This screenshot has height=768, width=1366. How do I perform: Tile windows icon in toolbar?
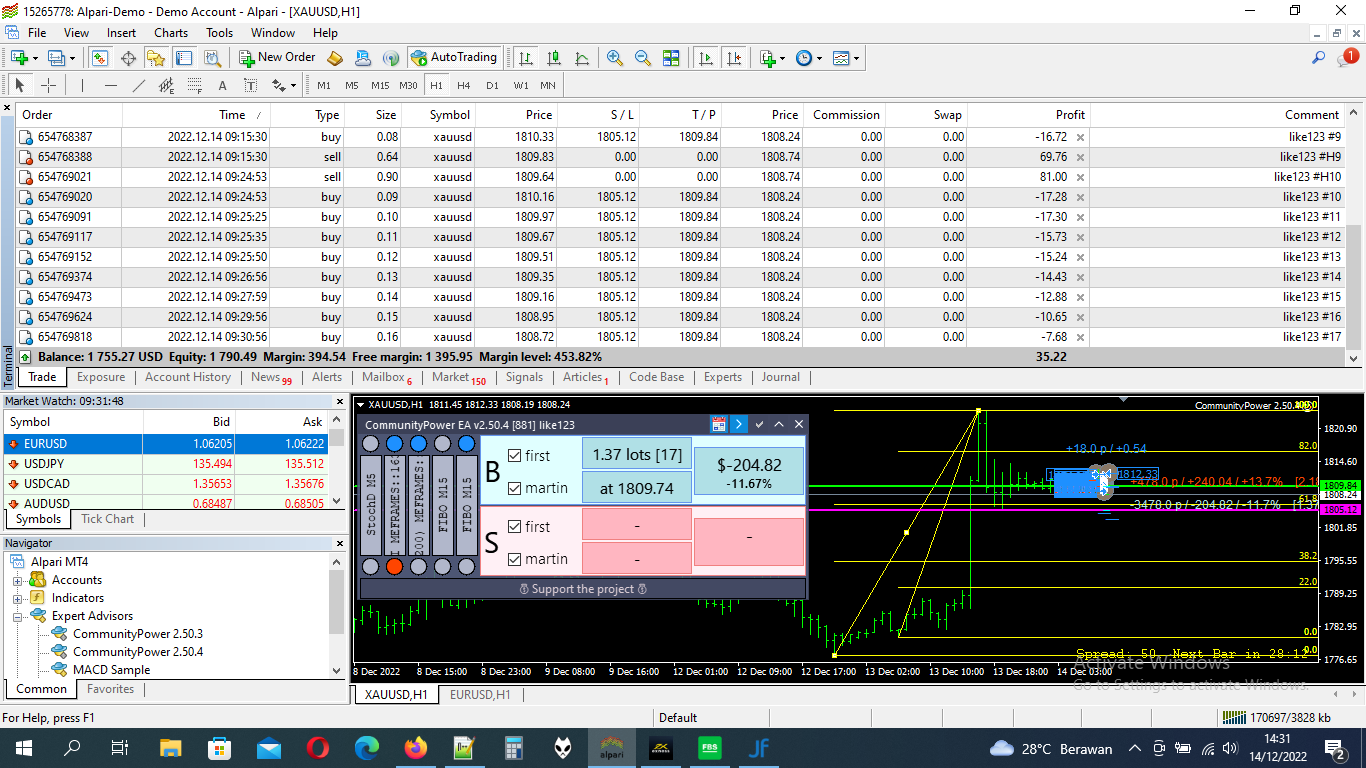(671, 58)
